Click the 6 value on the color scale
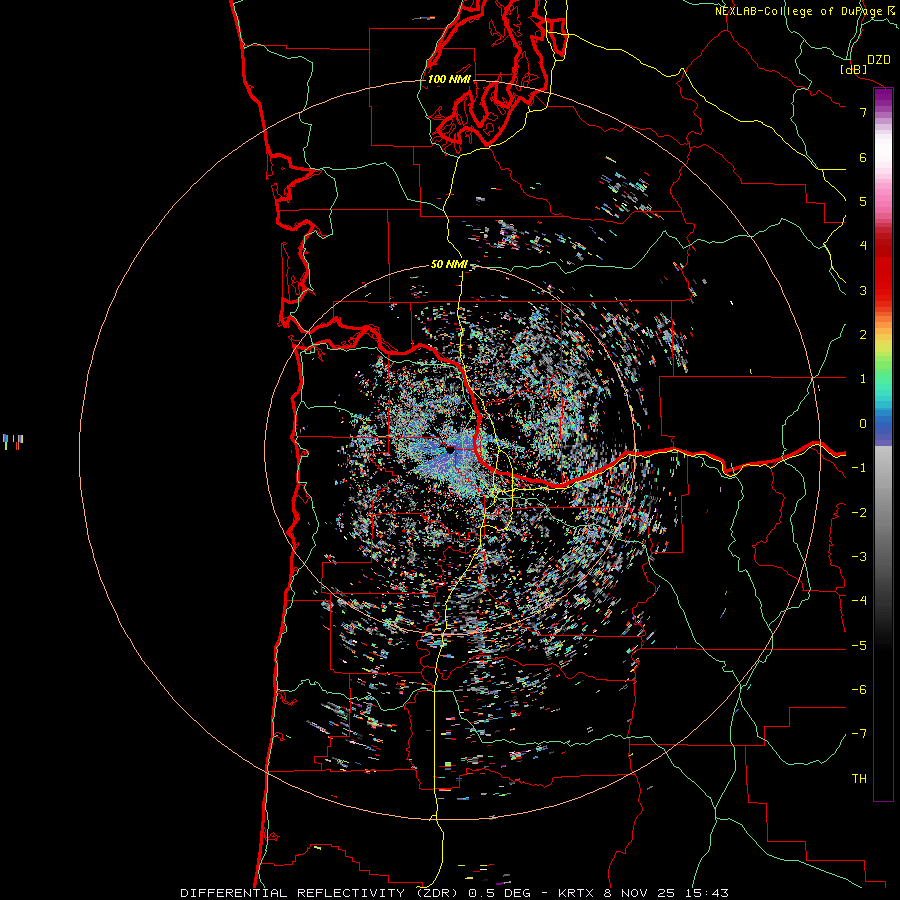 [863, 157]
